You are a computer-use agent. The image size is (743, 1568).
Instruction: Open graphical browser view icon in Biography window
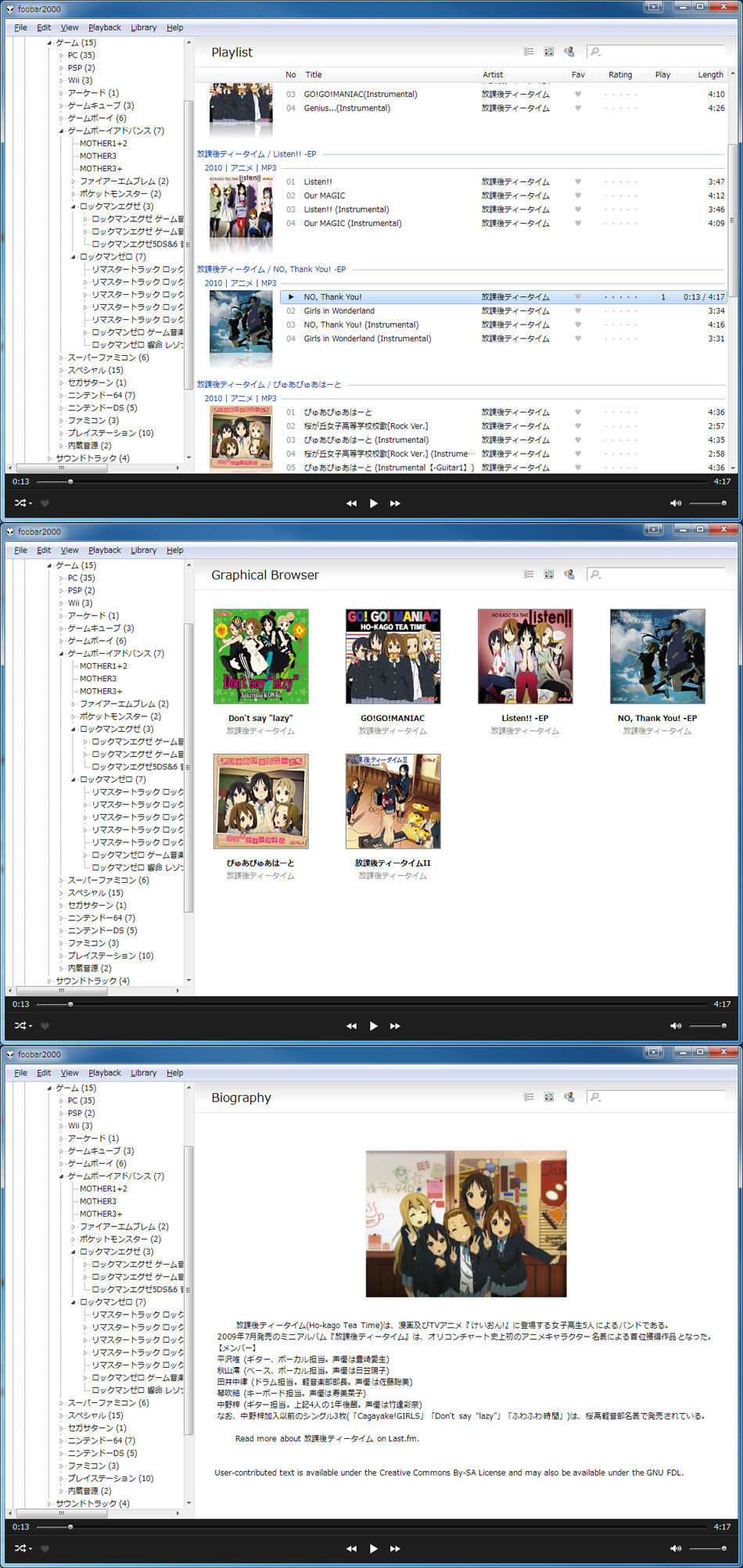(x=549, y=1097)
